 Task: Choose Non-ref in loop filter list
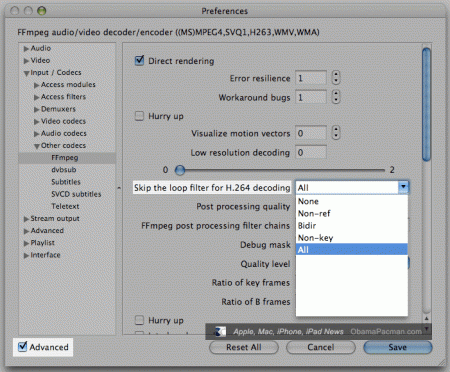tap(352, 213)
